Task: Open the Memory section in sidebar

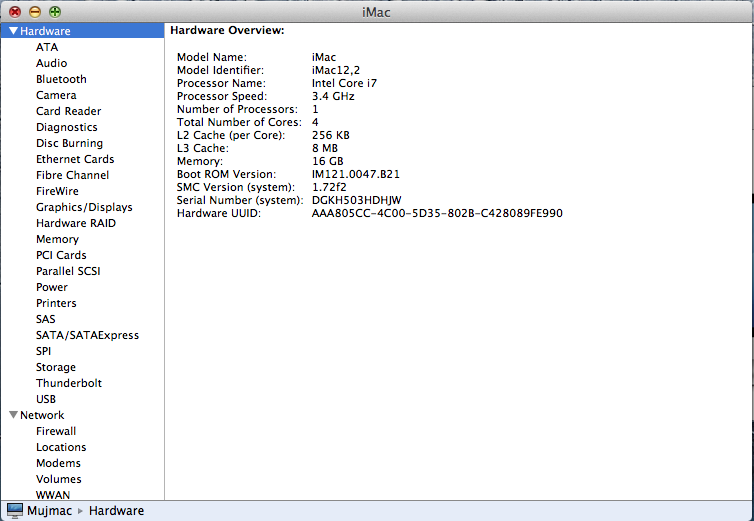Action: pos(57,239)
